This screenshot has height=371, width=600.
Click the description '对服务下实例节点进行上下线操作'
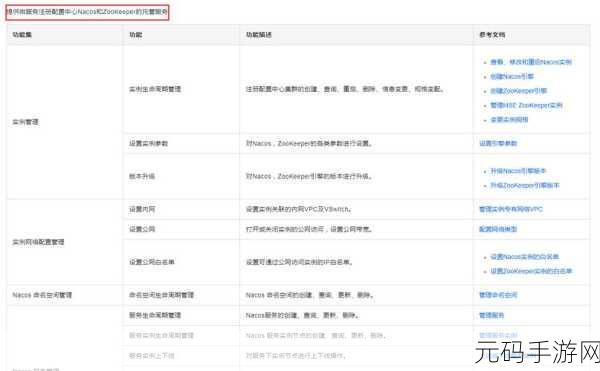pos(296,356)
